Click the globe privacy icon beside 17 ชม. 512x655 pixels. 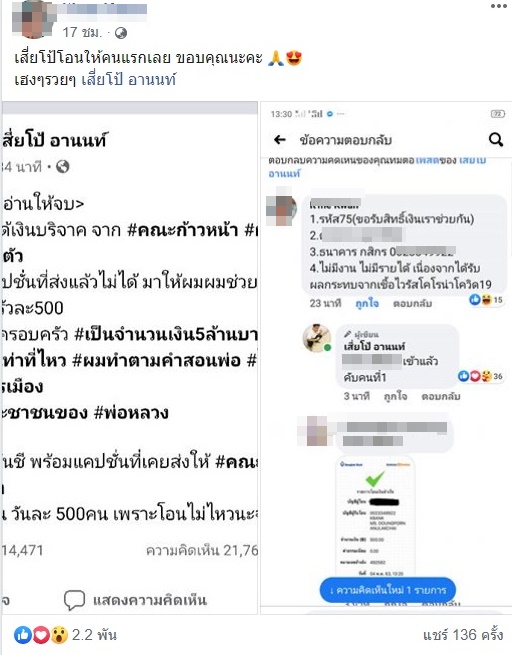[121, 33]
